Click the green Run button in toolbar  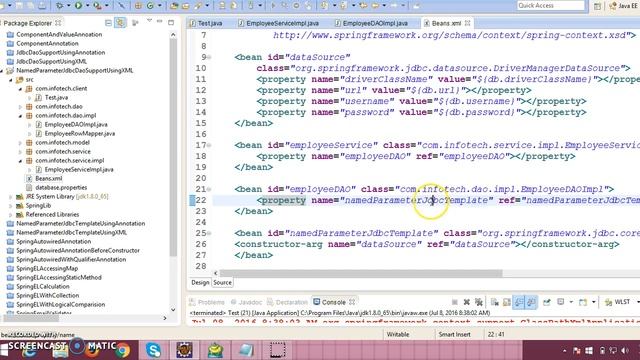(78, 6)
